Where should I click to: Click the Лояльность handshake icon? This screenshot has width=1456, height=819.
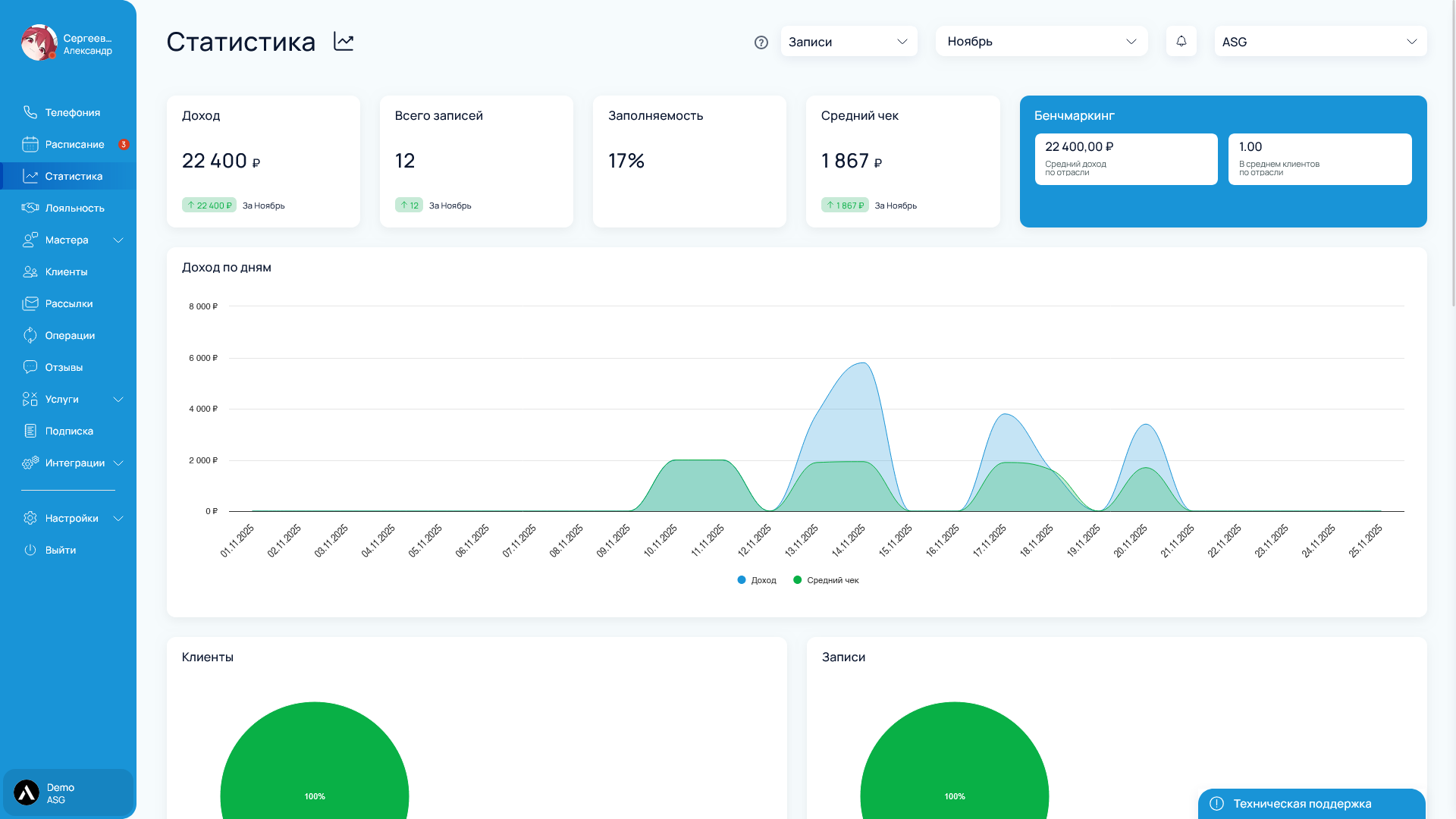point(30,208)
